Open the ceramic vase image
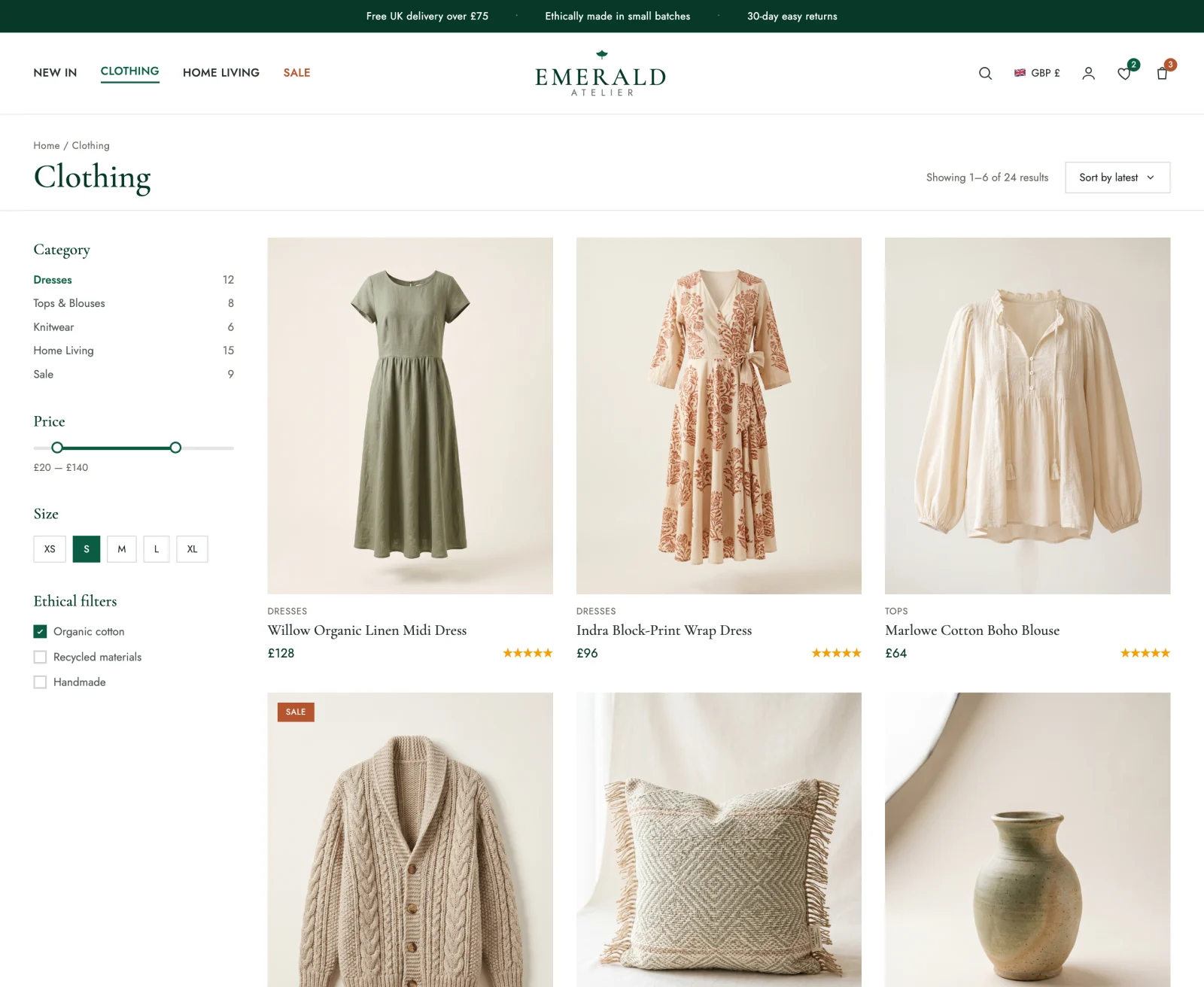Screen dimensions: 1204x987 [x=1027, y=840]
